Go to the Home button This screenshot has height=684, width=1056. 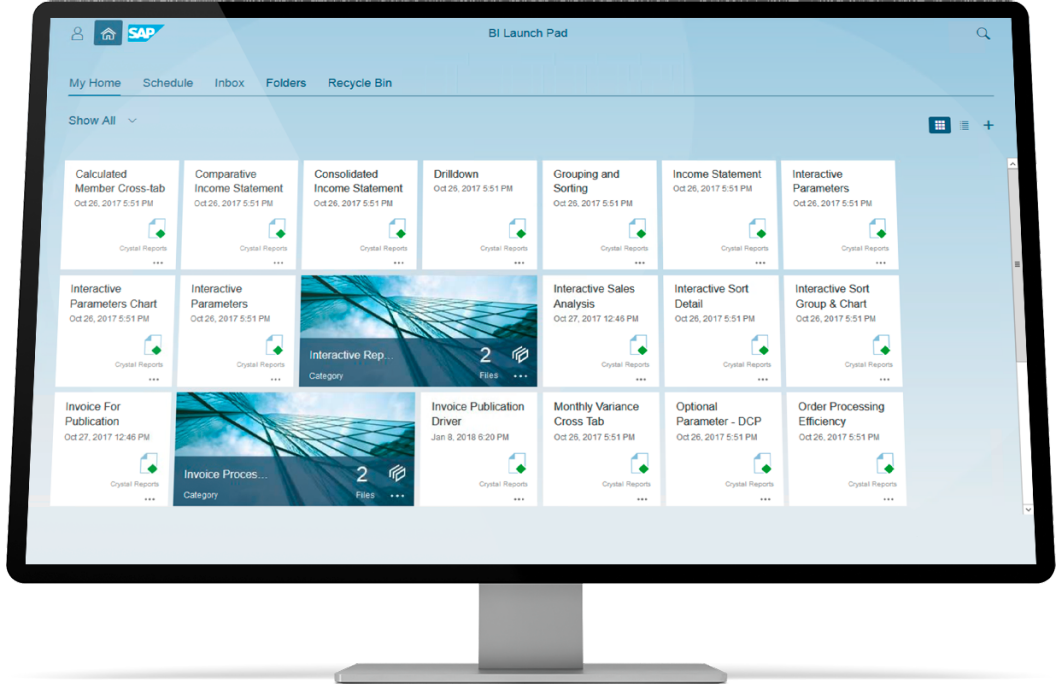click(108, 34)
